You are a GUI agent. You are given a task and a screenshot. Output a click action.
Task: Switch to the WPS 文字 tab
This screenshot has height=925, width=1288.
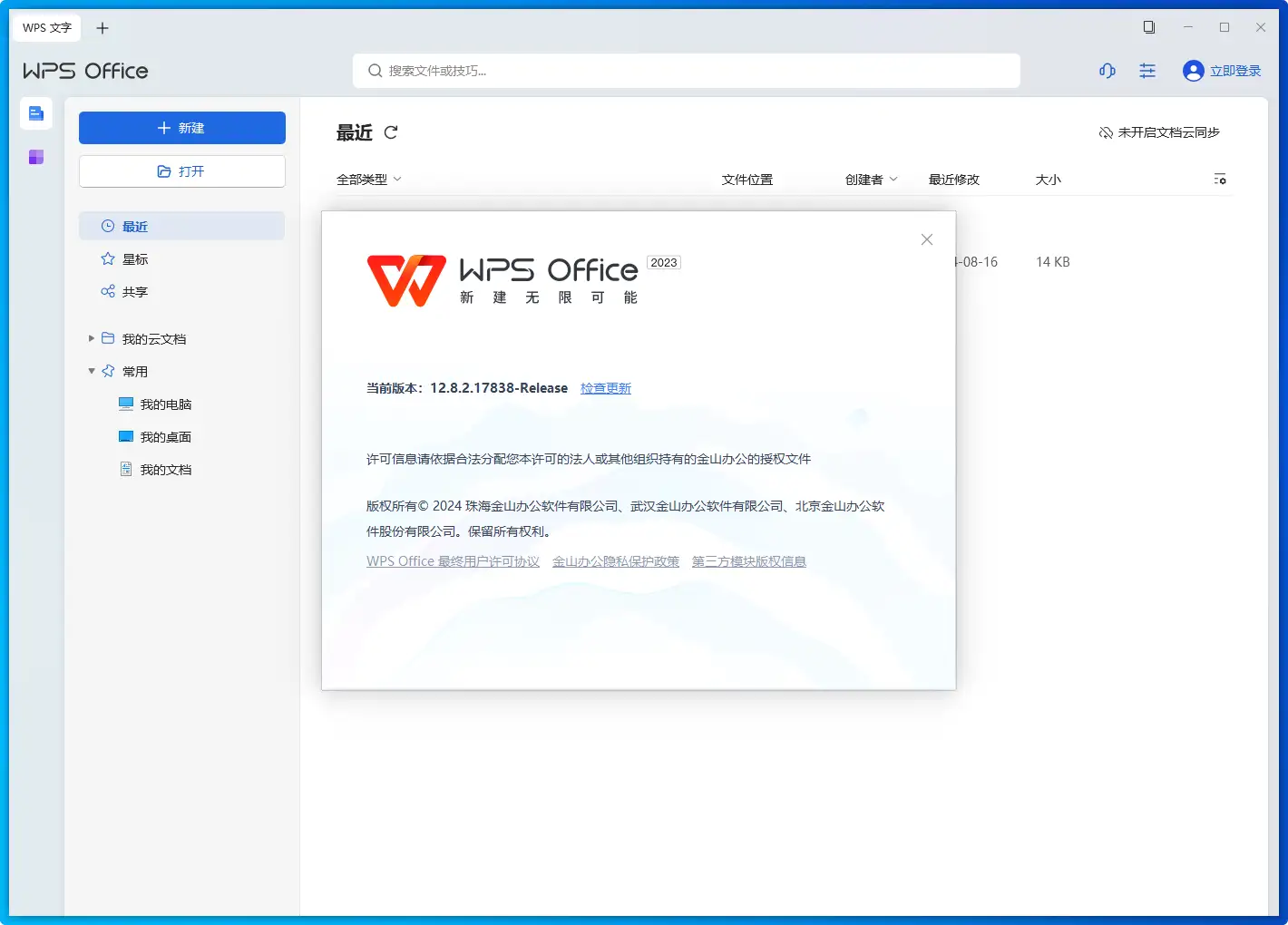[x=46, y=27]
